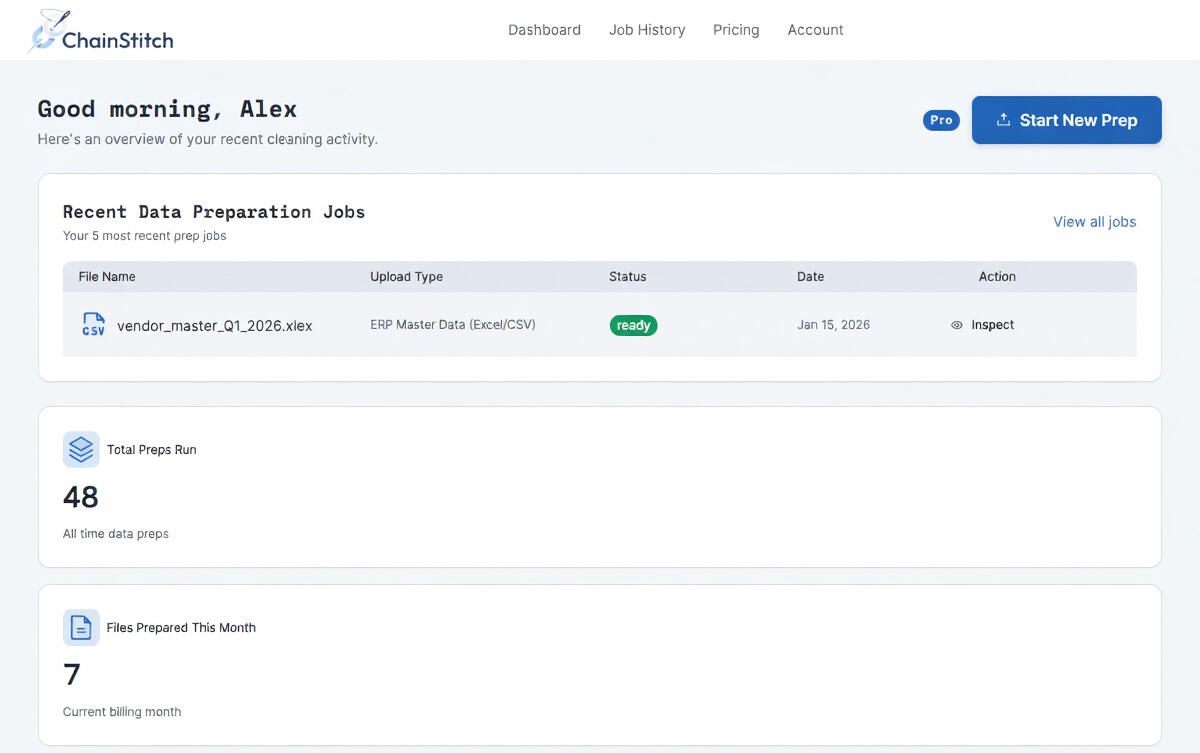Click the upload icon in Start New Prep
This screenshot has width=1200, height=753.
(x=1003, y=120)
